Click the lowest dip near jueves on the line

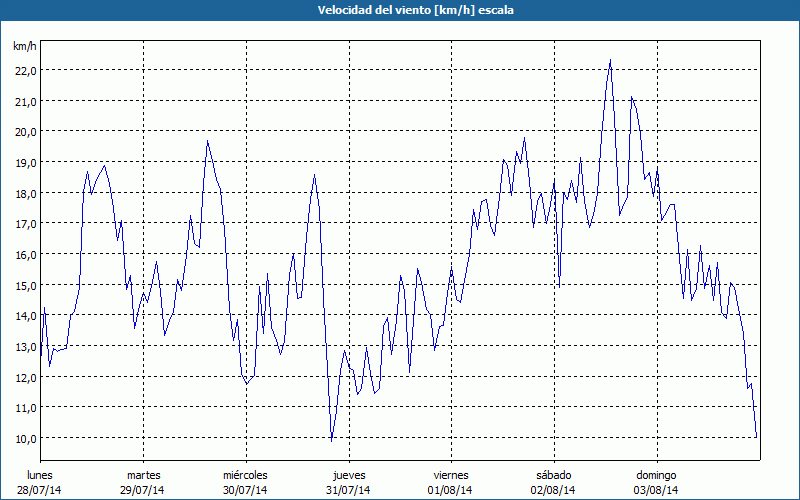pyautogui.click(x=332, y=439)
